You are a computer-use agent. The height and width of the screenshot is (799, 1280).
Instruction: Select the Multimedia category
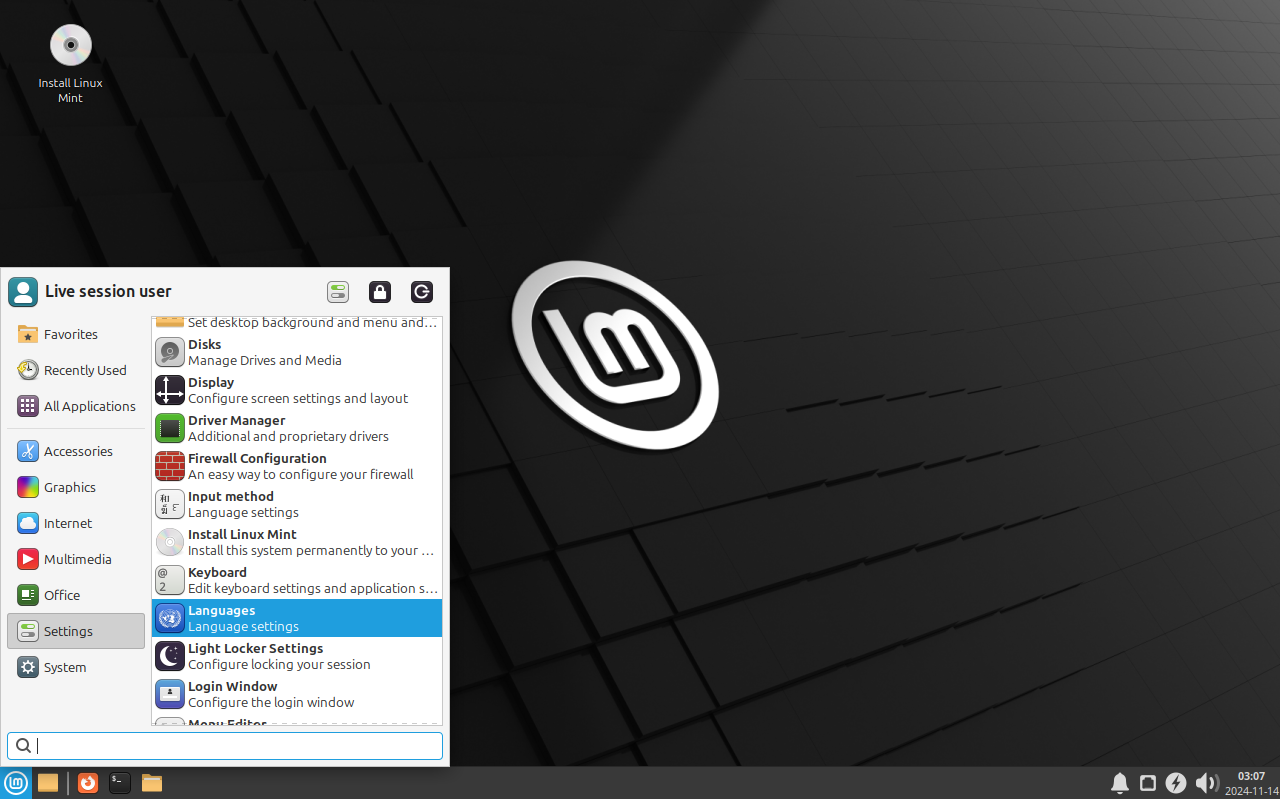click(76, 559)
